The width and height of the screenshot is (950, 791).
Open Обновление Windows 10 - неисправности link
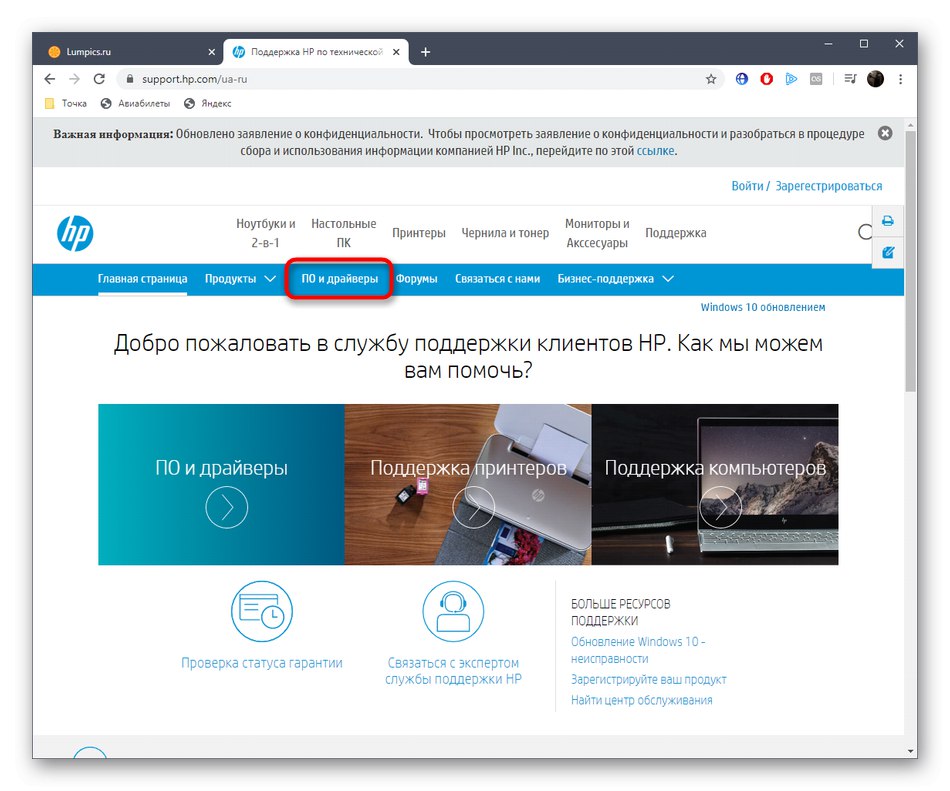(x=638, y=650)
